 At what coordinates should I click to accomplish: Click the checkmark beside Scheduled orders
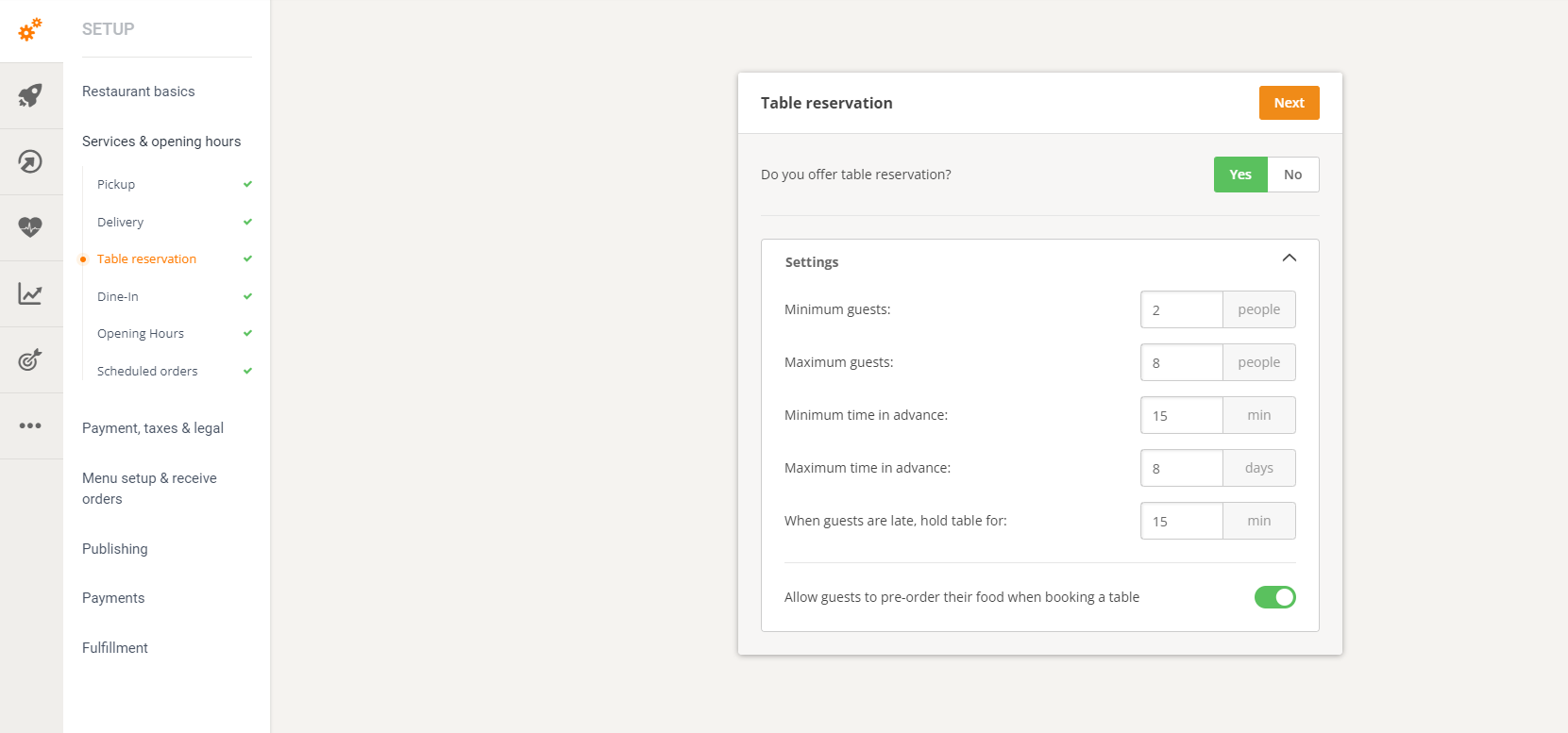tap(247, 371)
